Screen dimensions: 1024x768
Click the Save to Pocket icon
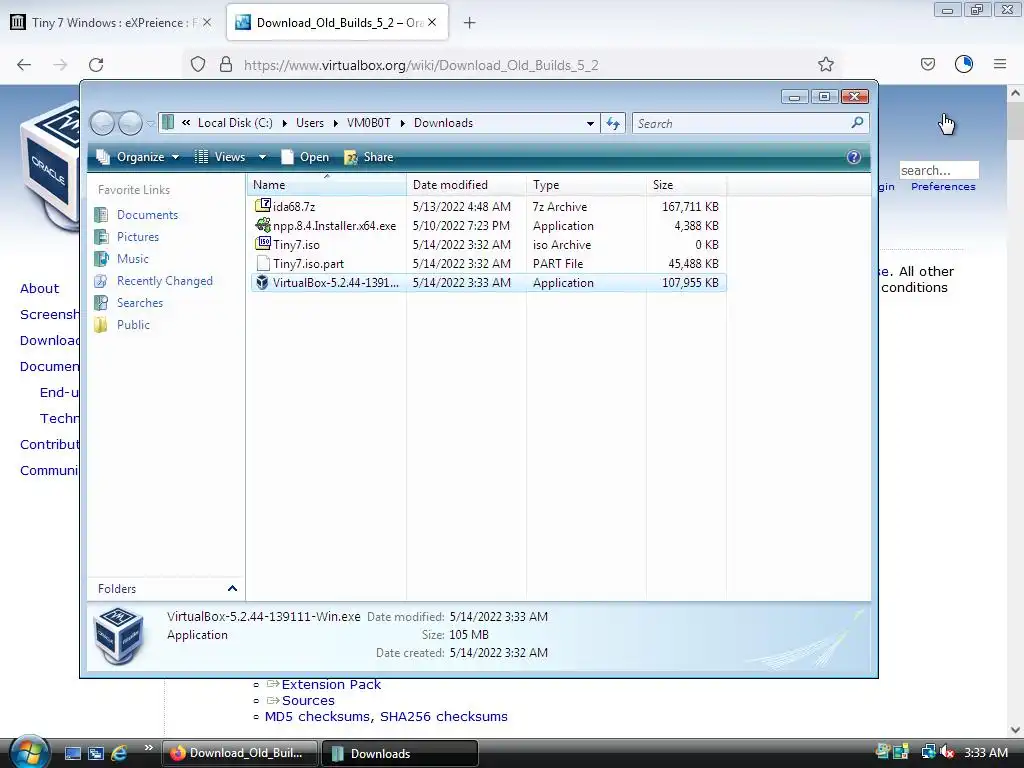tap(927, 64)
